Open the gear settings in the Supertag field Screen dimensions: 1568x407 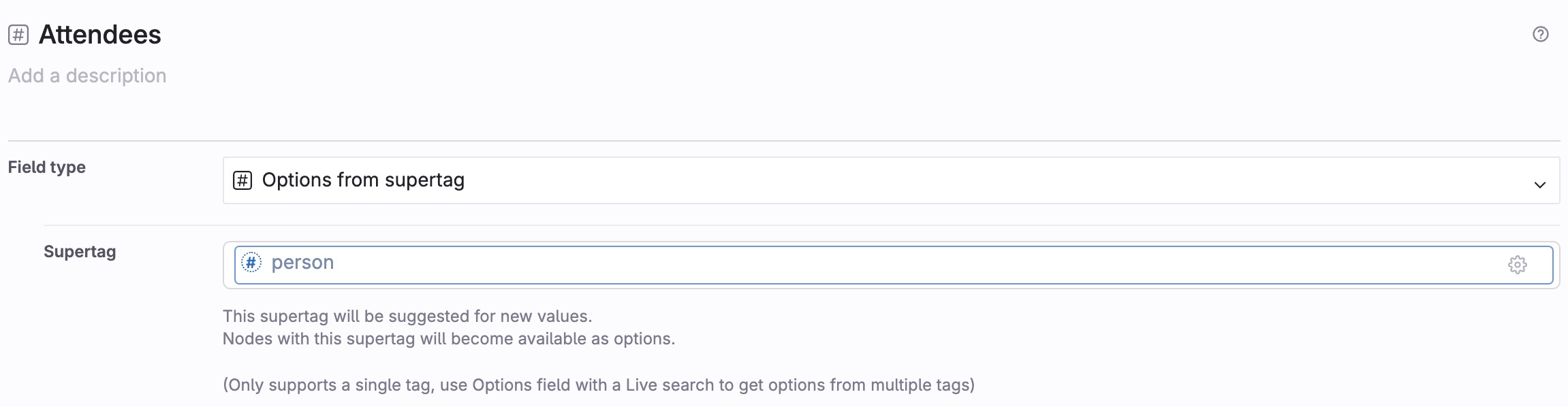[x=1517, y=265]
